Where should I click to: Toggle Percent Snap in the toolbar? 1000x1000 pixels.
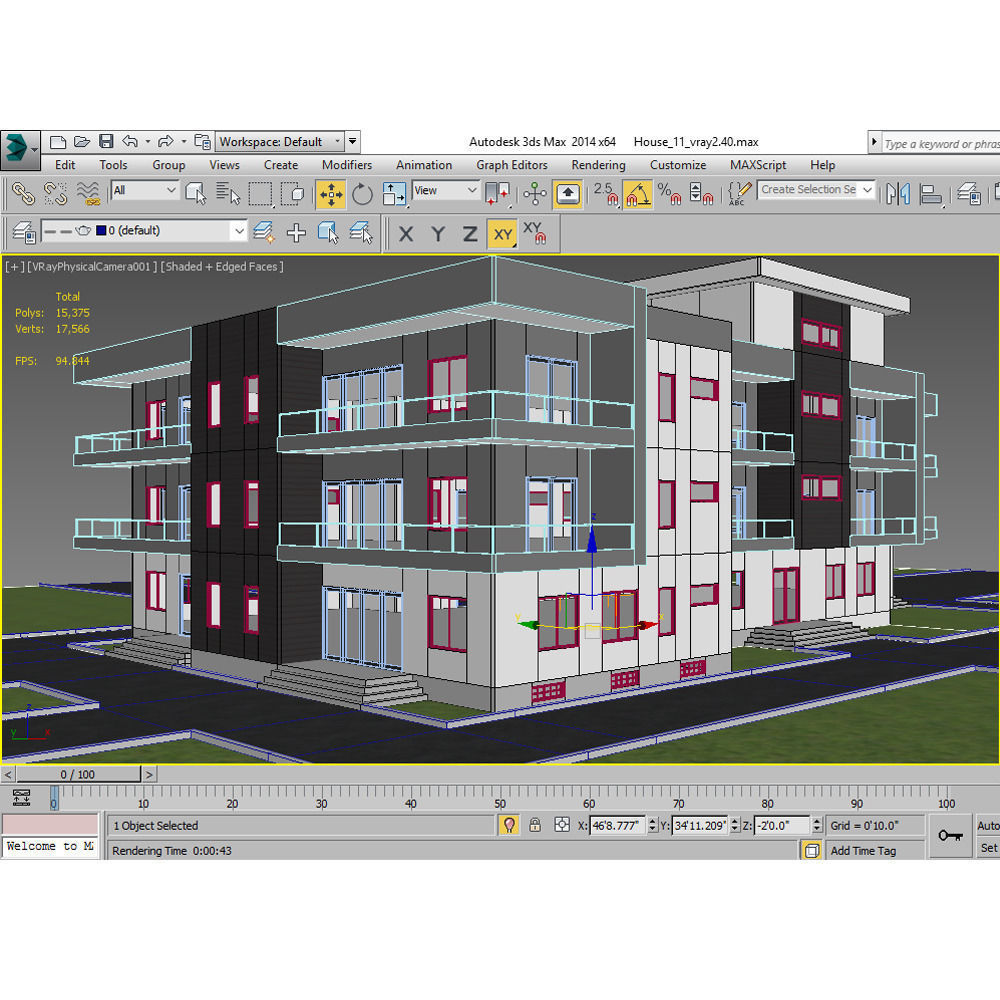coord(670,193)
